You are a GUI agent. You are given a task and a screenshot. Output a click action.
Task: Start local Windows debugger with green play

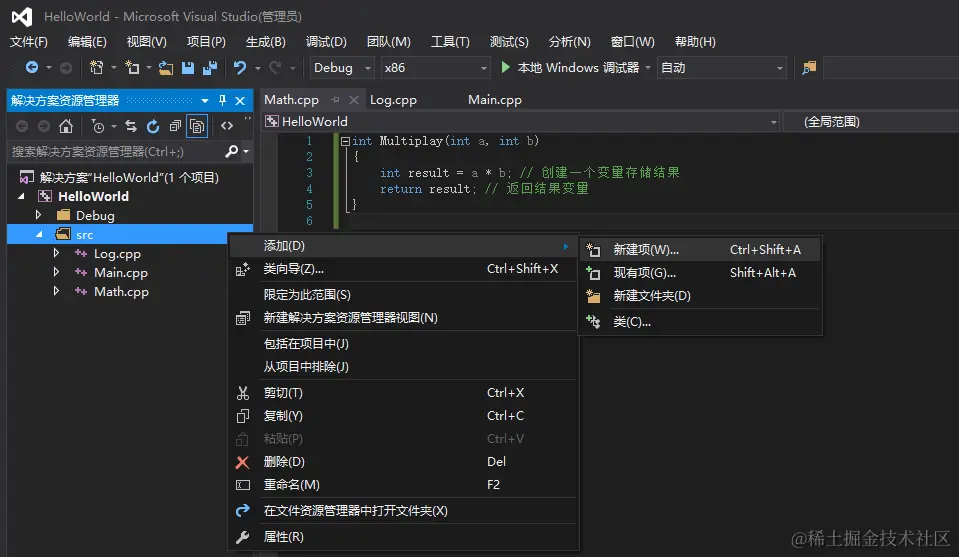[x=505, y=67]
